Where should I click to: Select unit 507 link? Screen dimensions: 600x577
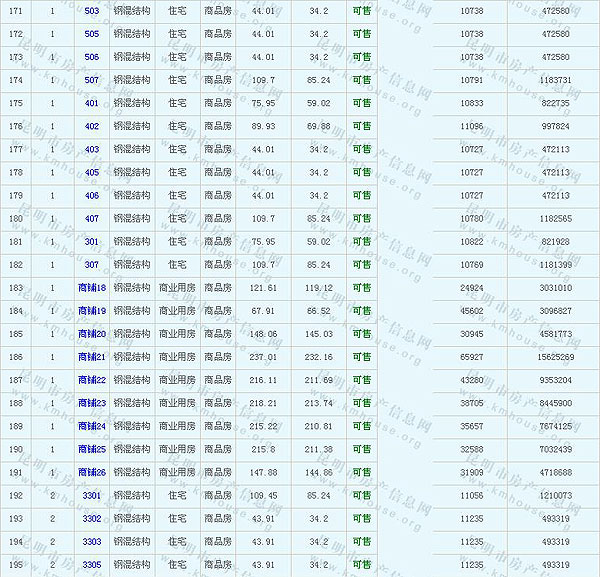(x=91, y=80)
